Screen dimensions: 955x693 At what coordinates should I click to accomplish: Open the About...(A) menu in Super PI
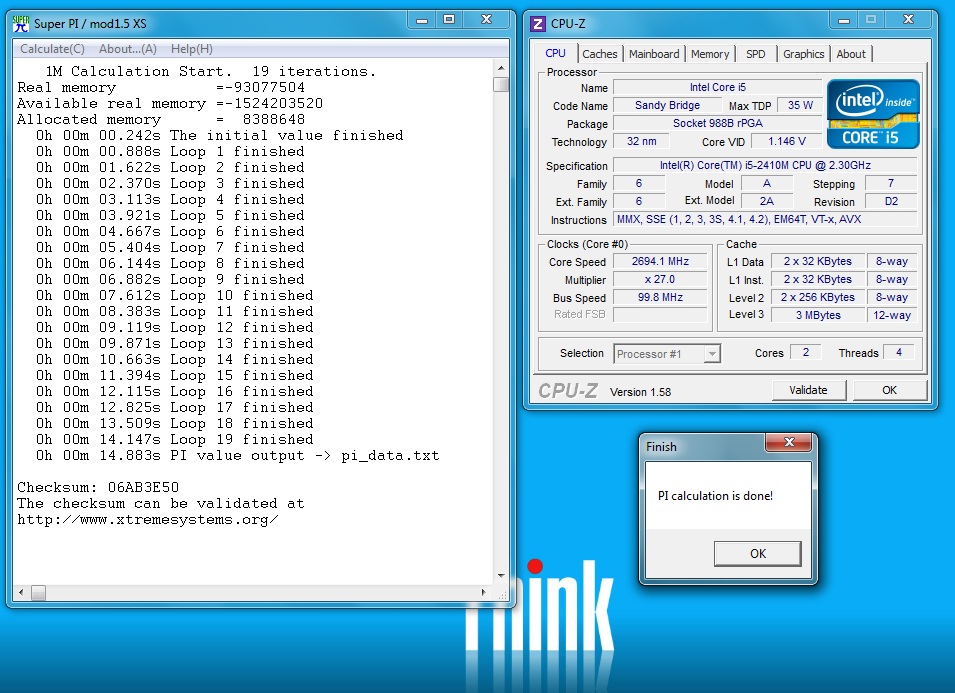[x=127, y=49]
